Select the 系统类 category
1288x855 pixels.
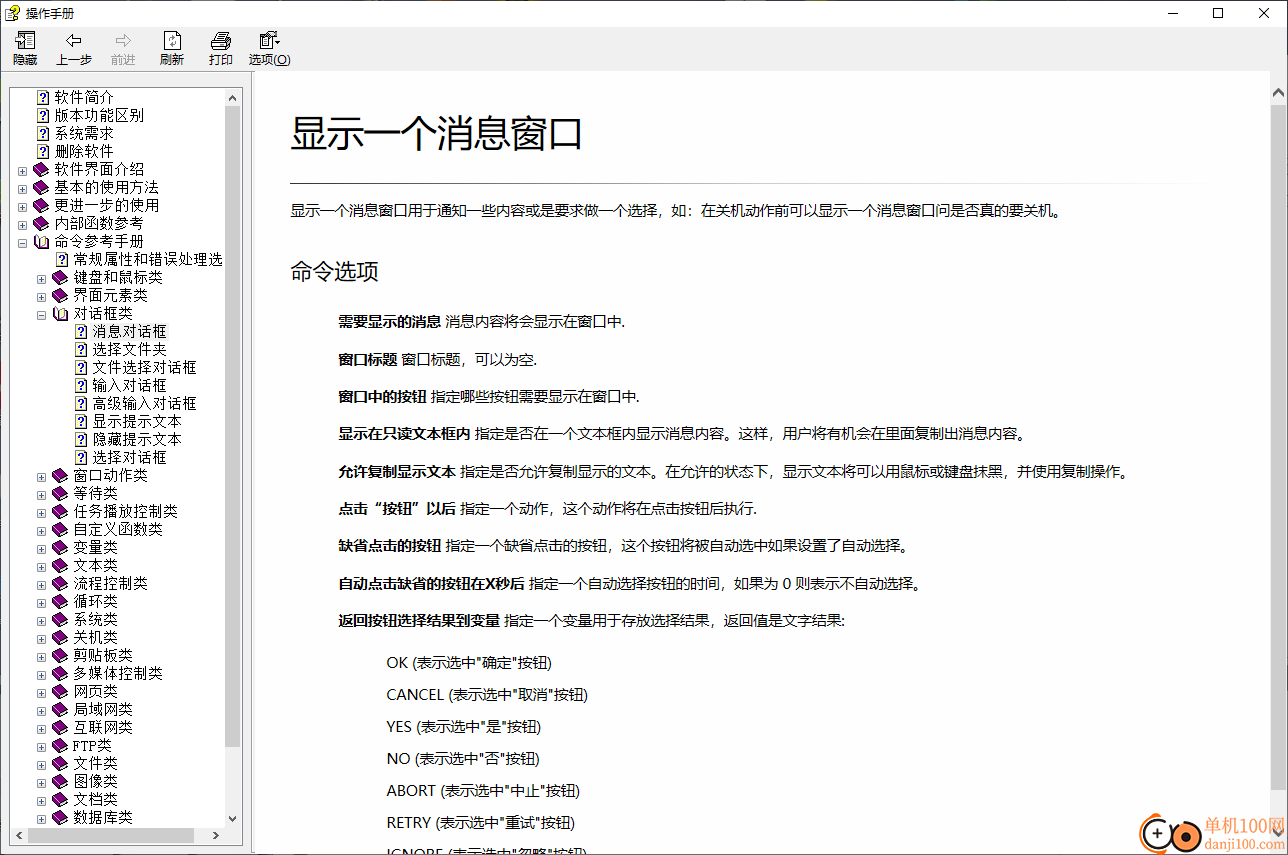95,619
